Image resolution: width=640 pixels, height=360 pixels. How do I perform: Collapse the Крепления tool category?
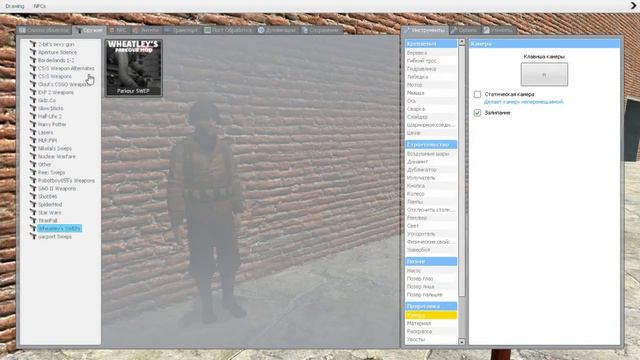431,44
